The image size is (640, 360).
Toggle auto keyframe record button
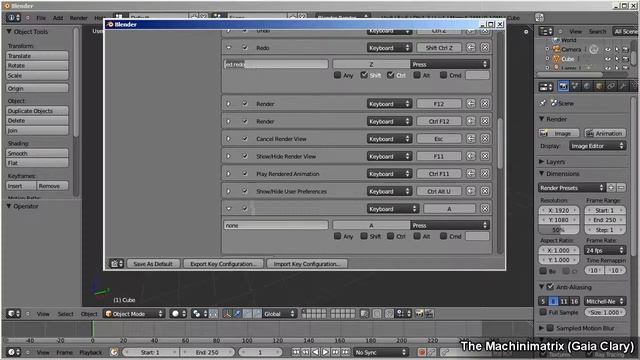pos(422,352)
